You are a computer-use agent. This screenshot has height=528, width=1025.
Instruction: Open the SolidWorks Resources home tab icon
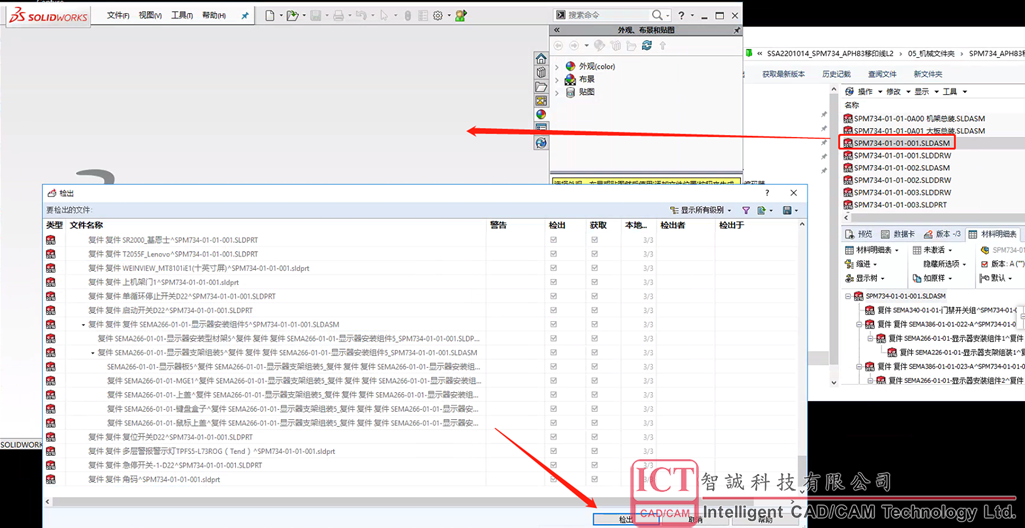(541, 58)
